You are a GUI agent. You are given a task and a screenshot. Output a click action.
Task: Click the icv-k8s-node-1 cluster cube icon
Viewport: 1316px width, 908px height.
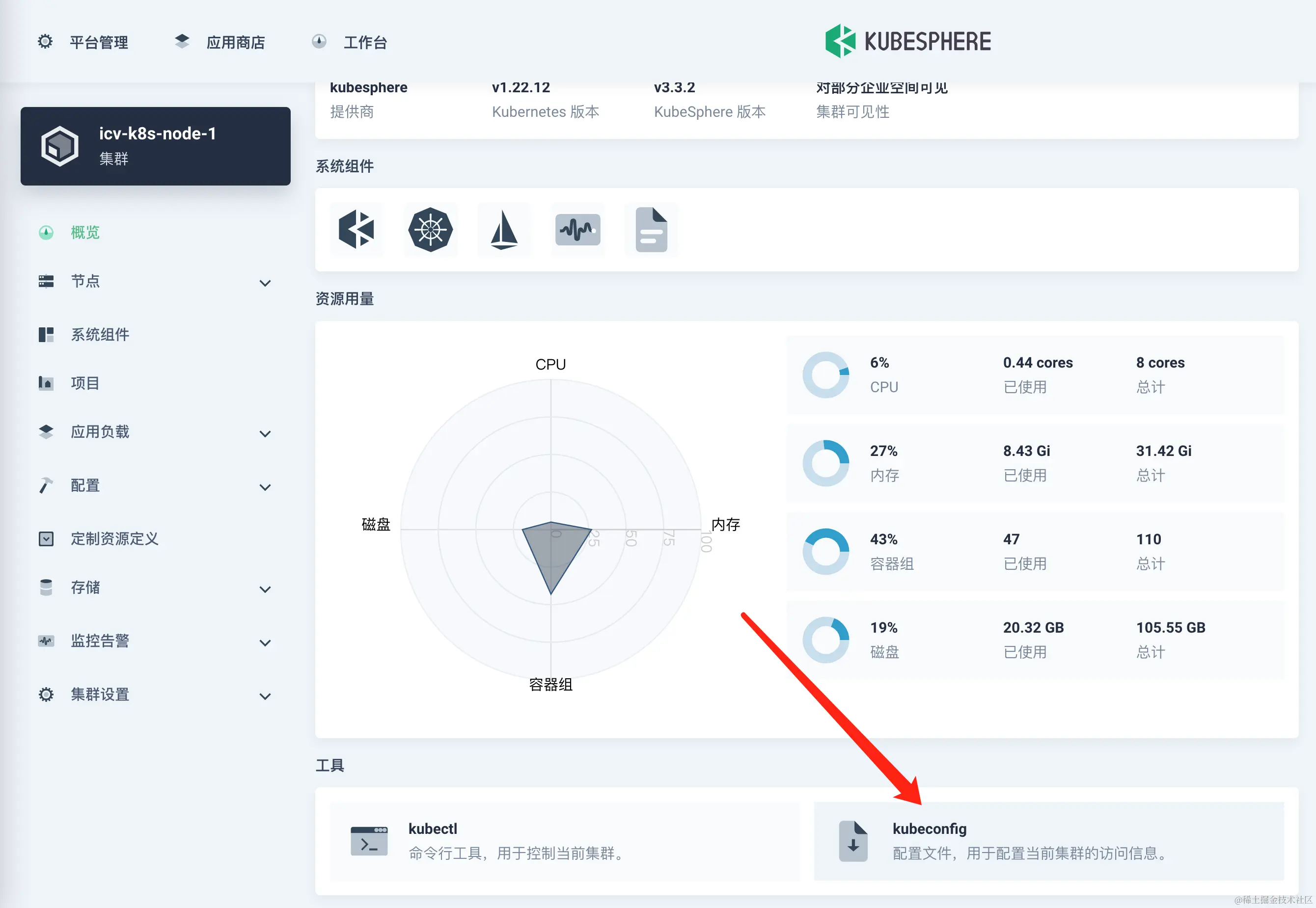click(60, 146)
